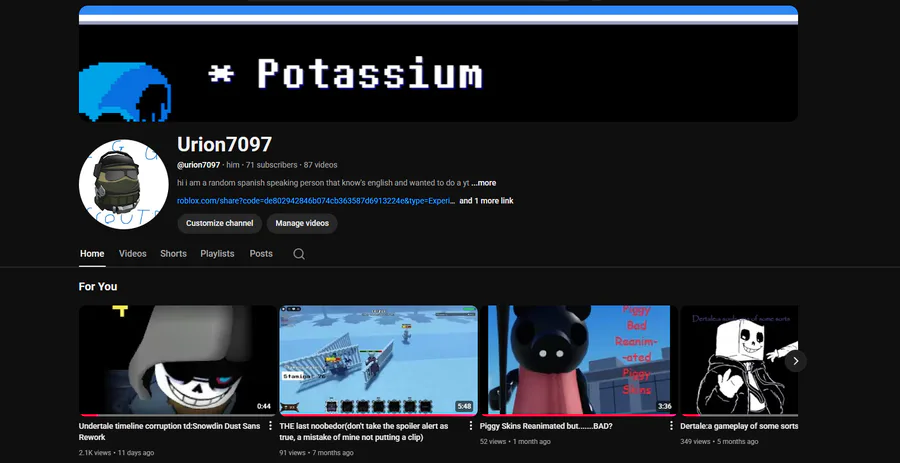900x463 pixels.
Task: Click the '2.1K views • 11 days ago' text
Action: click(x=117, y=453)
